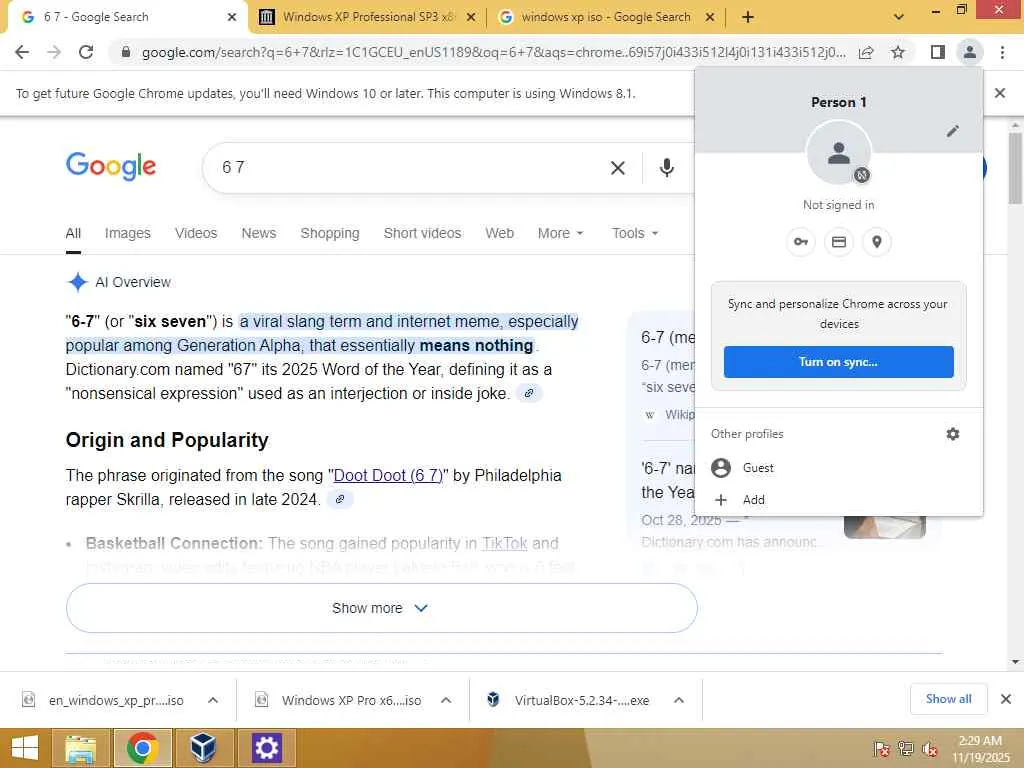Open Windows Start button
The width and height of the screenshot is (1024, 768).
(24, 748)
